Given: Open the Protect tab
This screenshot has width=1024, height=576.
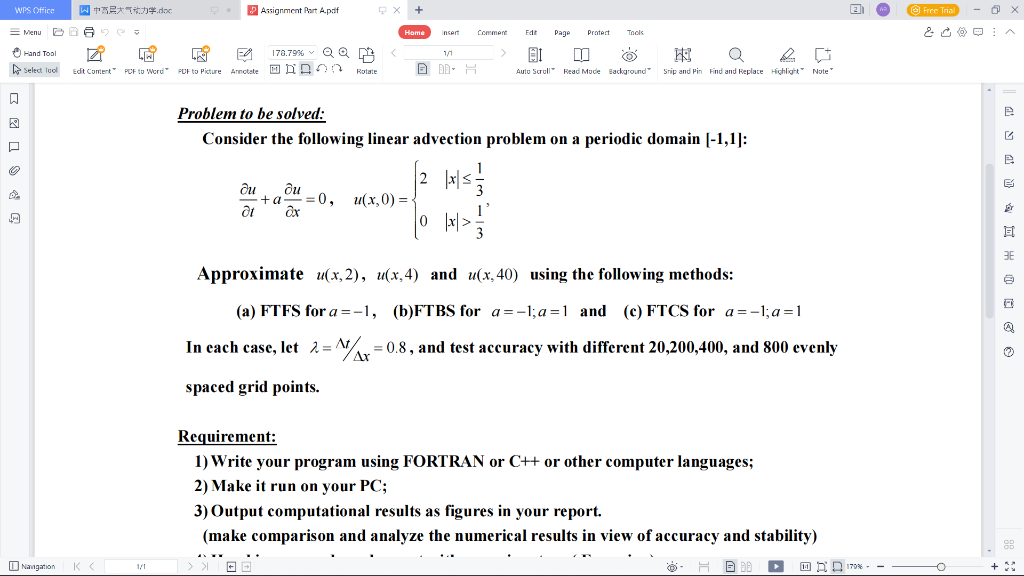Looking at the screenshot, I should pyautogui.click(x=598, y=32).
